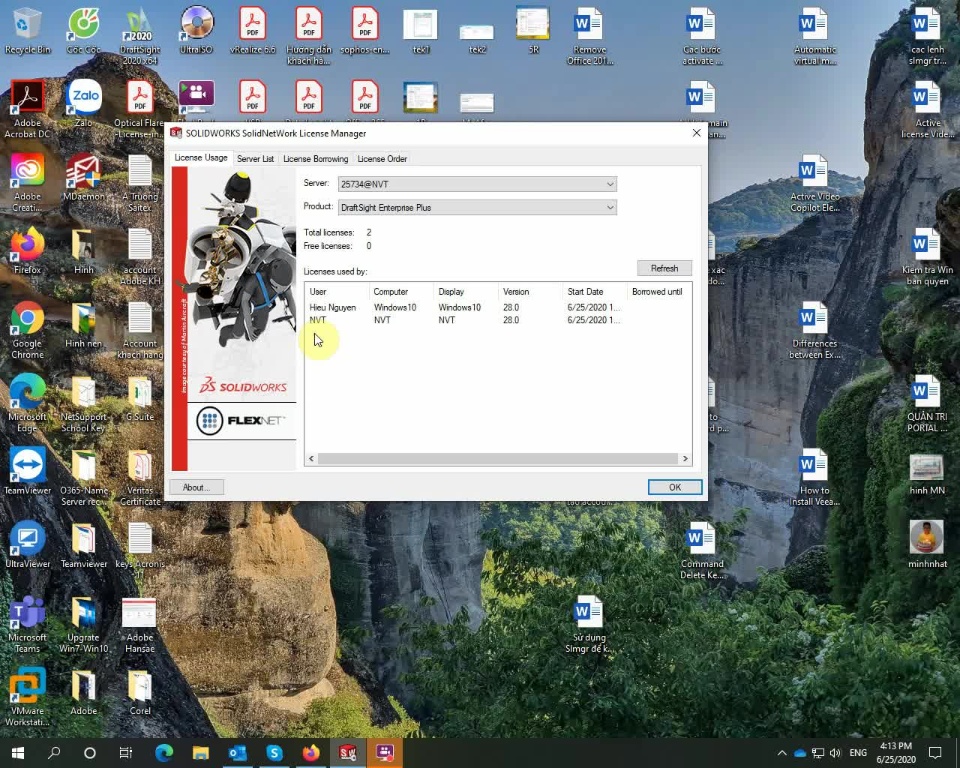The image size is (960, 768).
Task: Click the Display column header
Action: [465, 292]
